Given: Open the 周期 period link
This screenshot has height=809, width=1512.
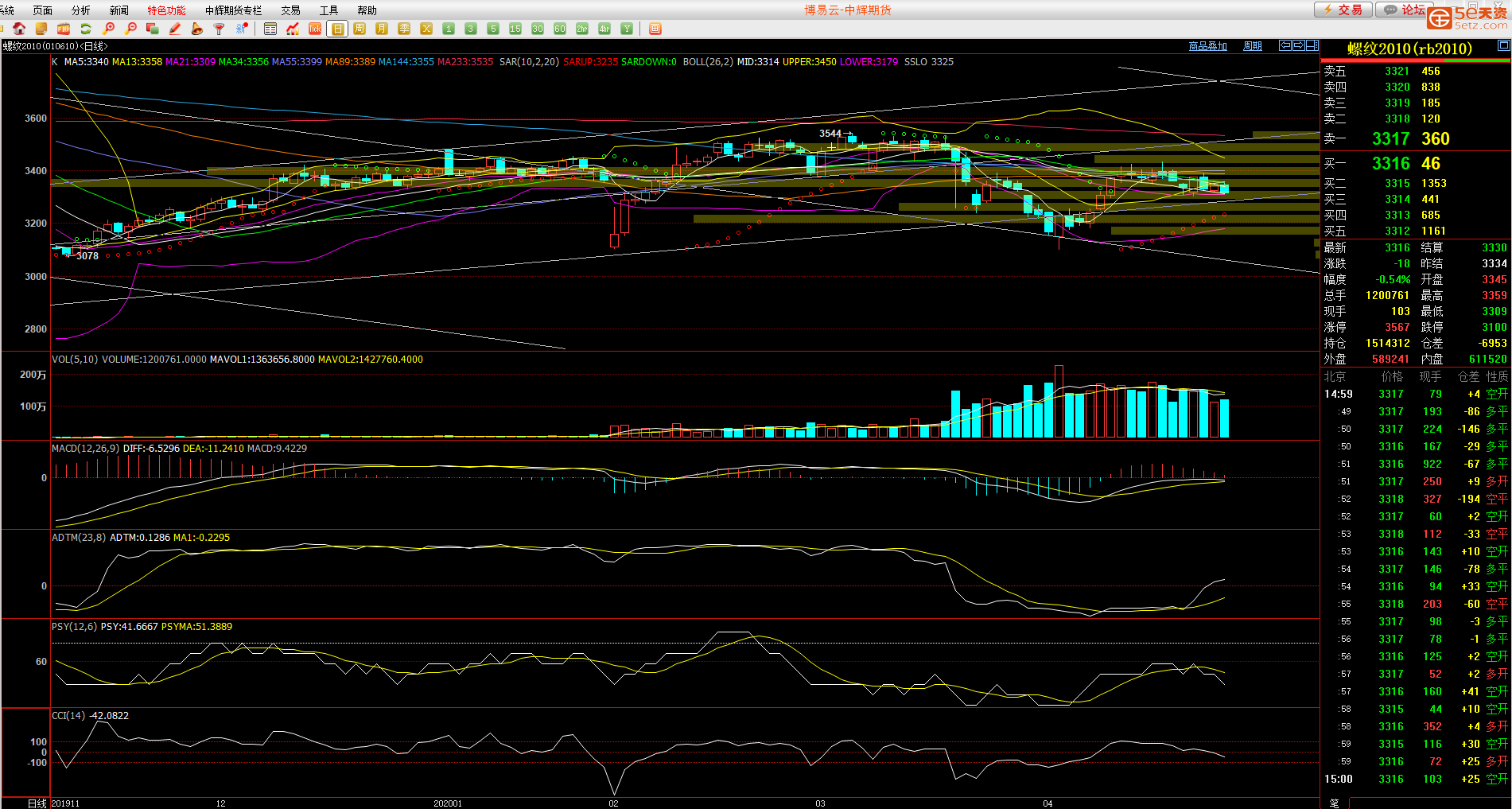Looking at the screenshot, I should [x=1253, y=46].
